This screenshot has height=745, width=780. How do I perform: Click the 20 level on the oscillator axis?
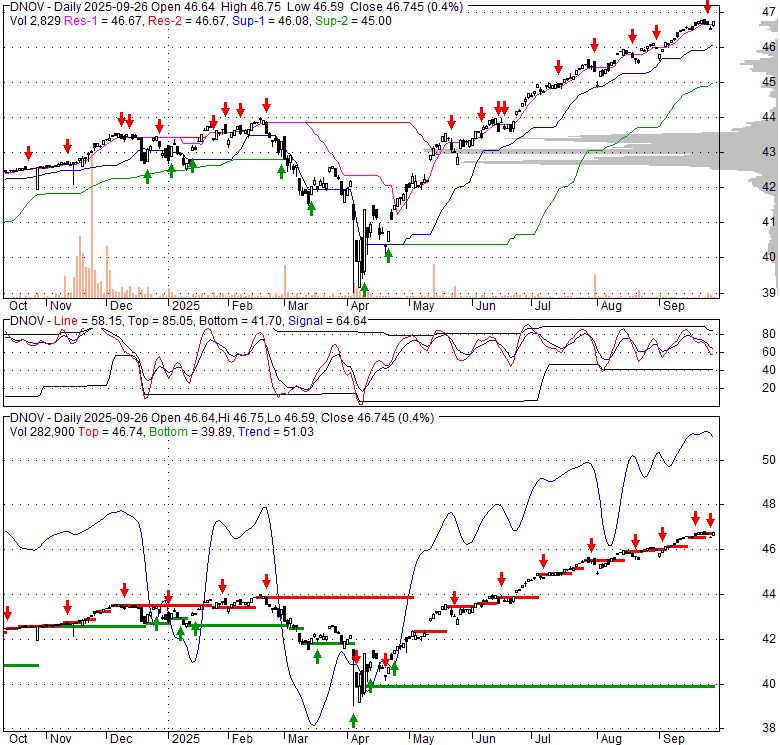769,387
